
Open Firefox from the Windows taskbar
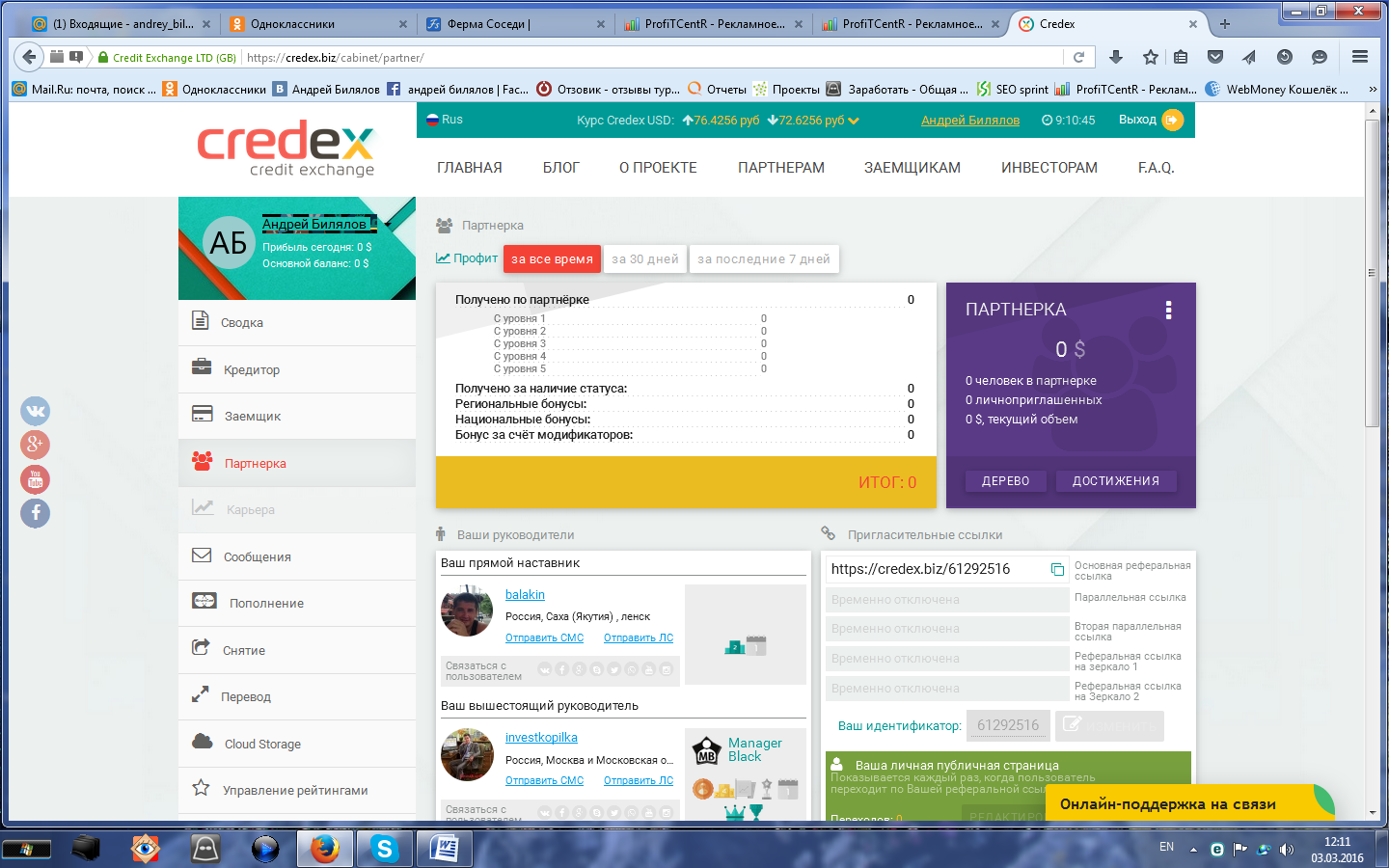(x=324, y=849)
